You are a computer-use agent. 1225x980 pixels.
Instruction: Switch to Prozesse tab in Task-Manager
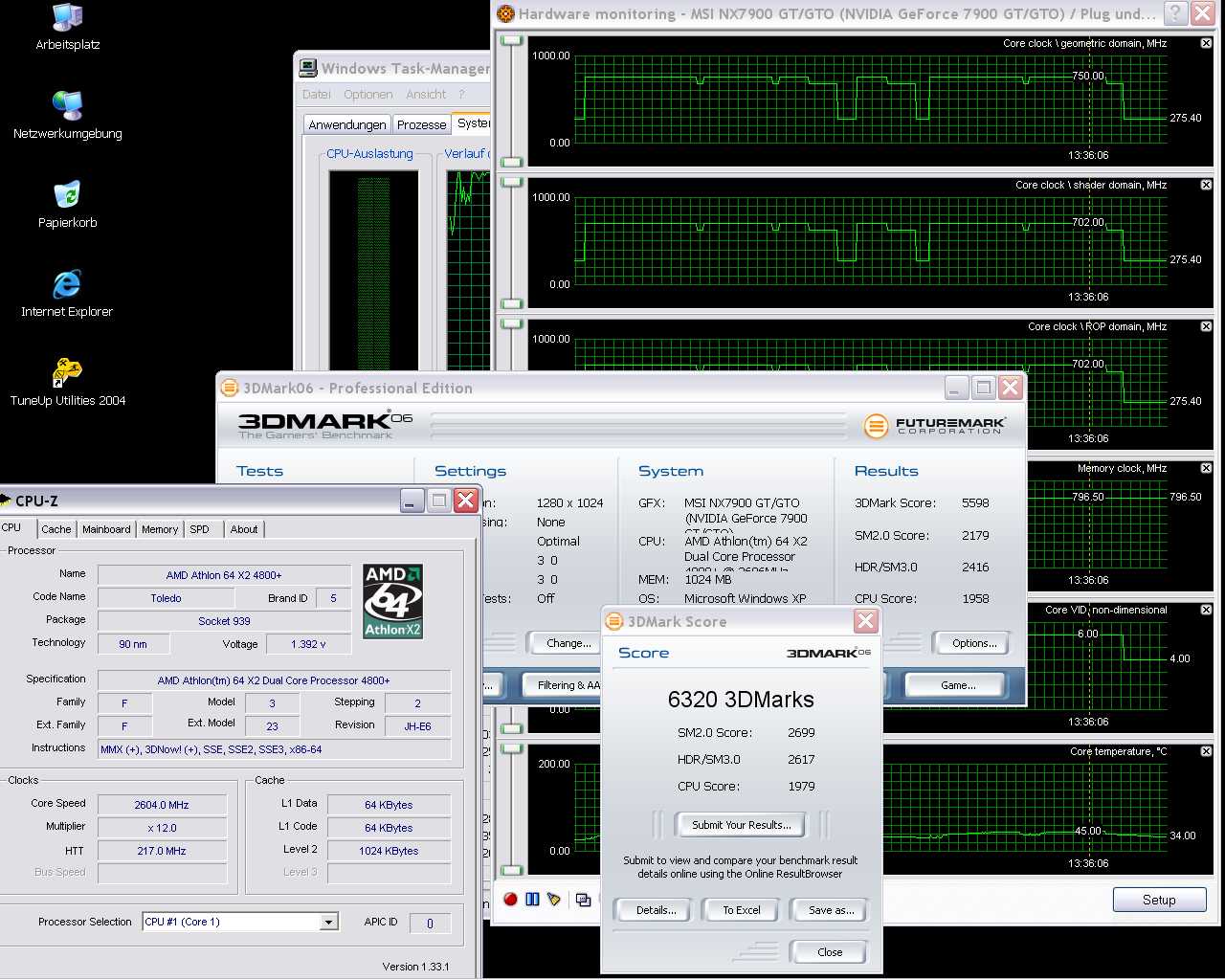(422, 124)
